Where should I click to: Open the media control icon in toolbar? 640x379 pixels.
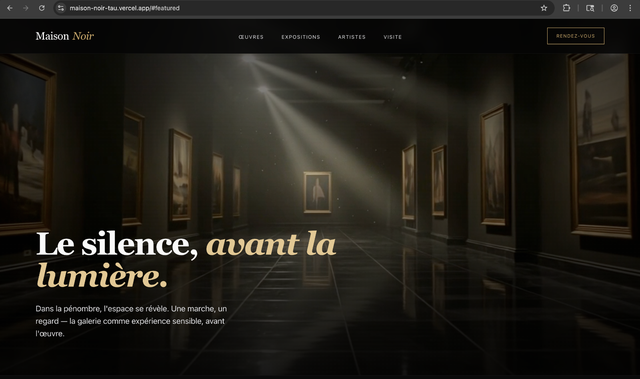pyautogui.click(x=590, y=8)
